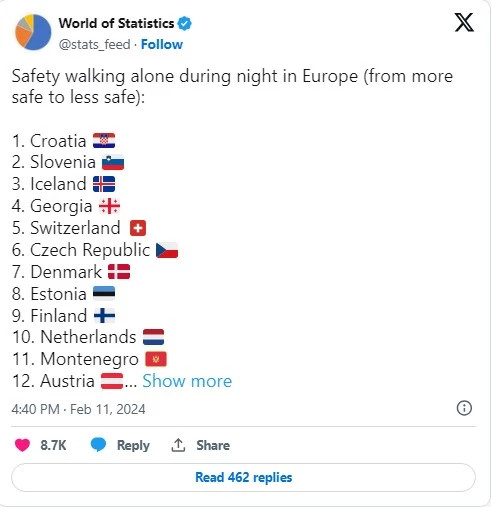
Task: Expand the tweet with Show more
Action: point(187,381)
